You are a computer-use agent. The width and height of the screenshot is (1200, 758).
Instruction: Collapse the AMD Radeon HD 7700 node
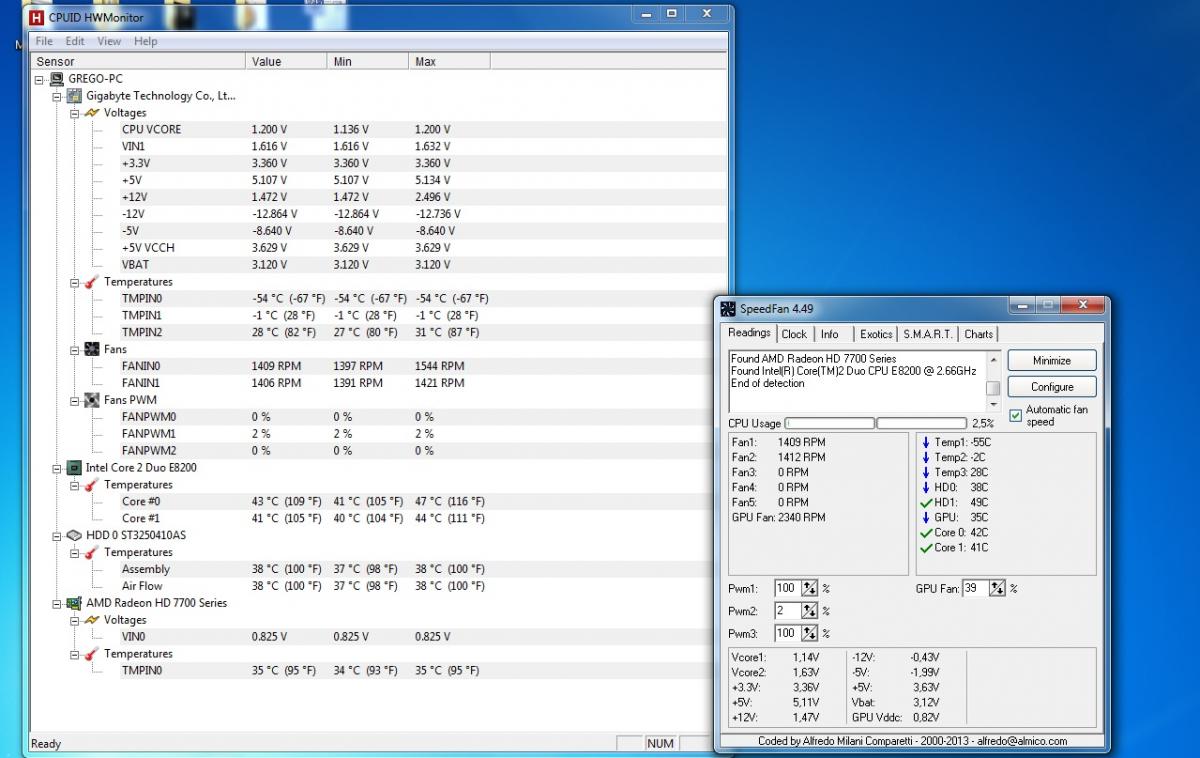click(x=57, y=603)
